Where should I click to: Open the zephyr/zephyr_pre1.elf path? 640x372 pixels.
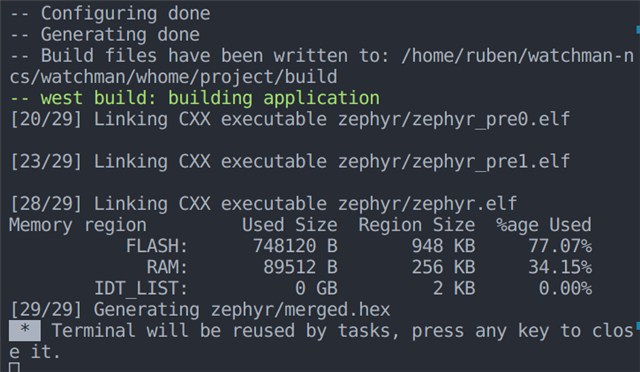pyautogui.click(x=454, y=162)
